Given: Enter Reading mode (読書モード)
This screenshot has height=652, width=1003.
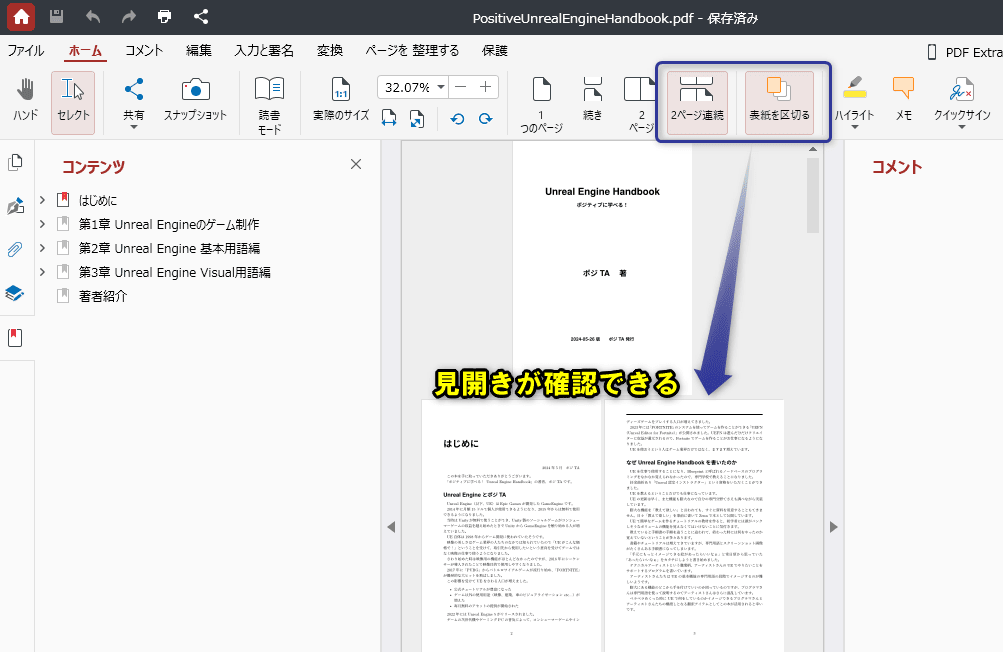Looking at the screenshot, I should 269,106.
